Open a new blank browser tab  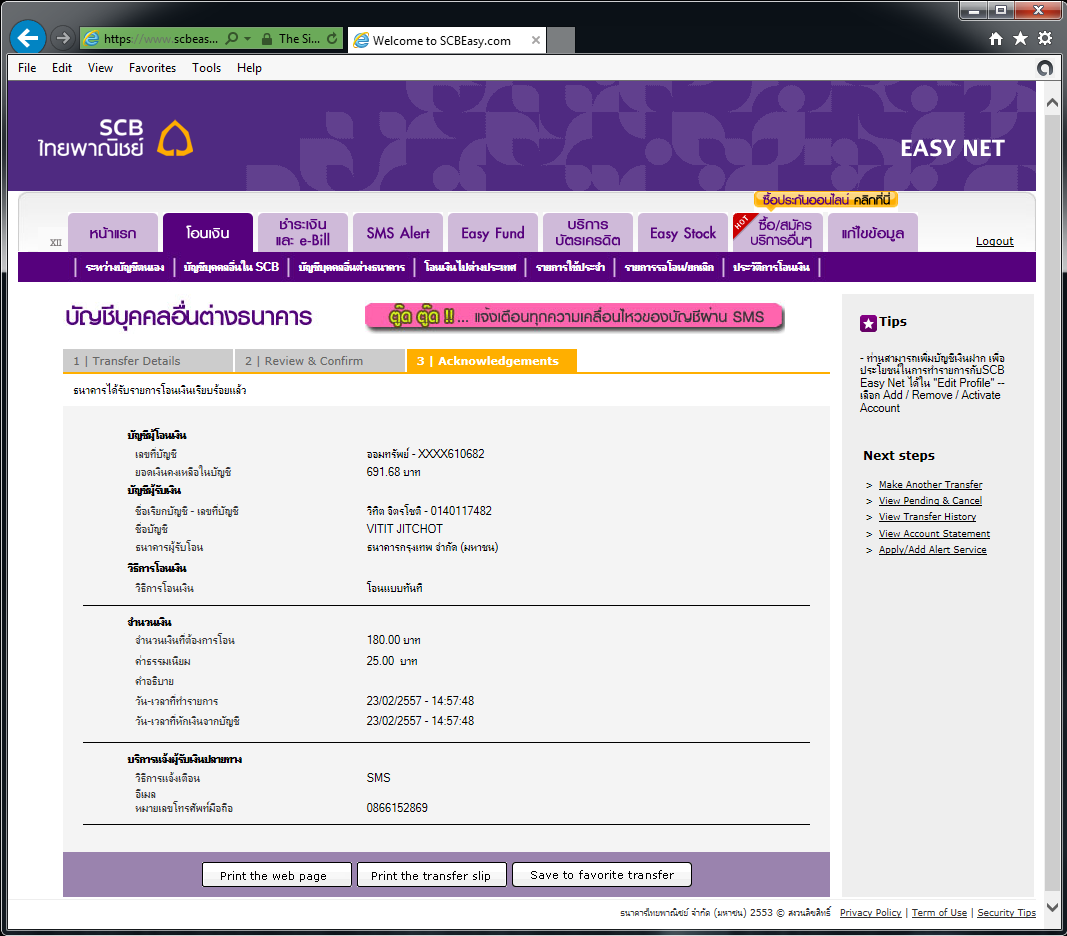(561, 40)
